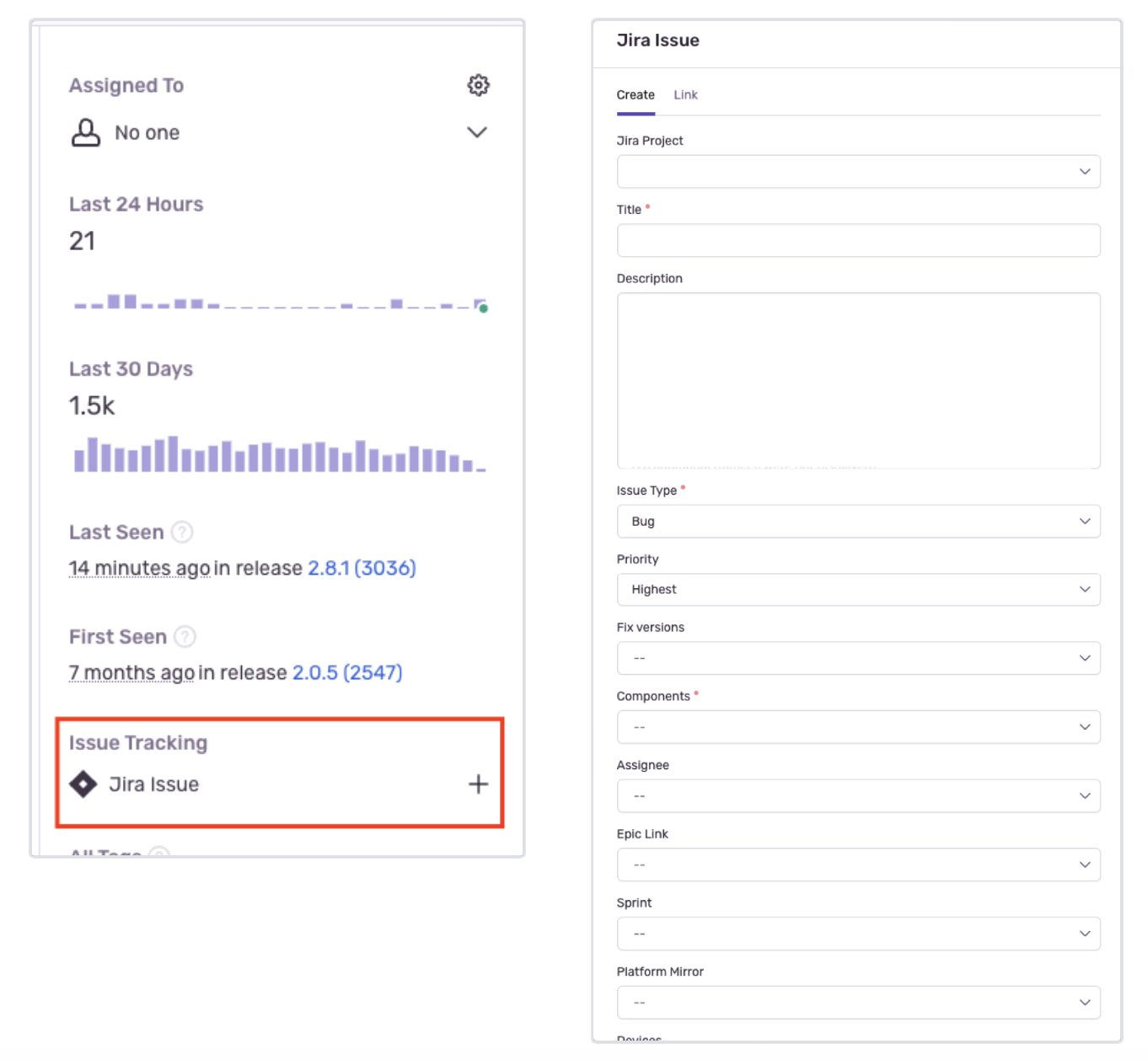Expand the Epic Link dropdown
This screenshot has height=1060, width=1148.
click(858, 865)
